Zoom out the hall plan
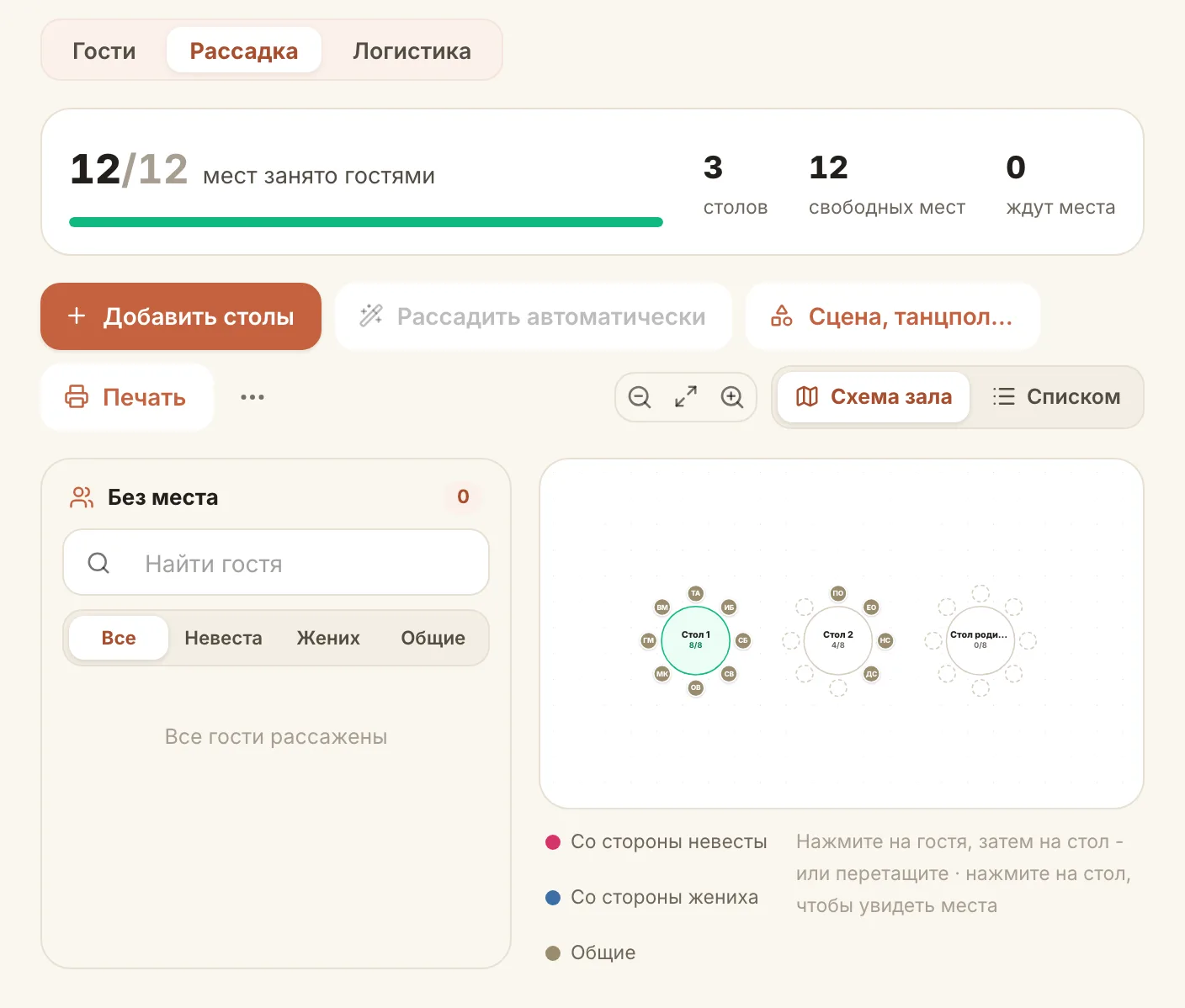 pos(640,397)
